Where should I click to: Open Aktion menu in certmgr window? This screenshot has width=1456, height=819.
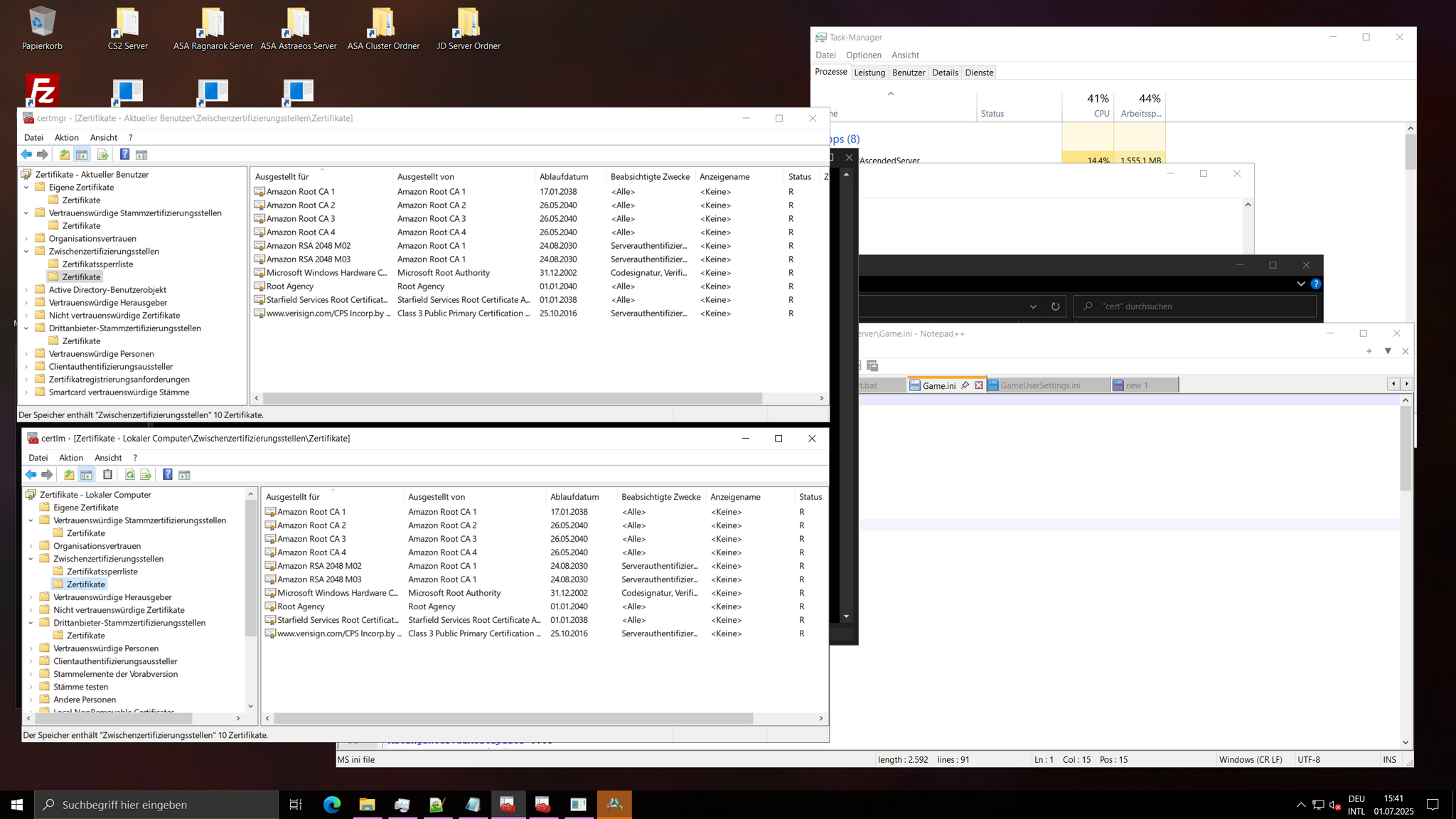click(x=67, y=138)
